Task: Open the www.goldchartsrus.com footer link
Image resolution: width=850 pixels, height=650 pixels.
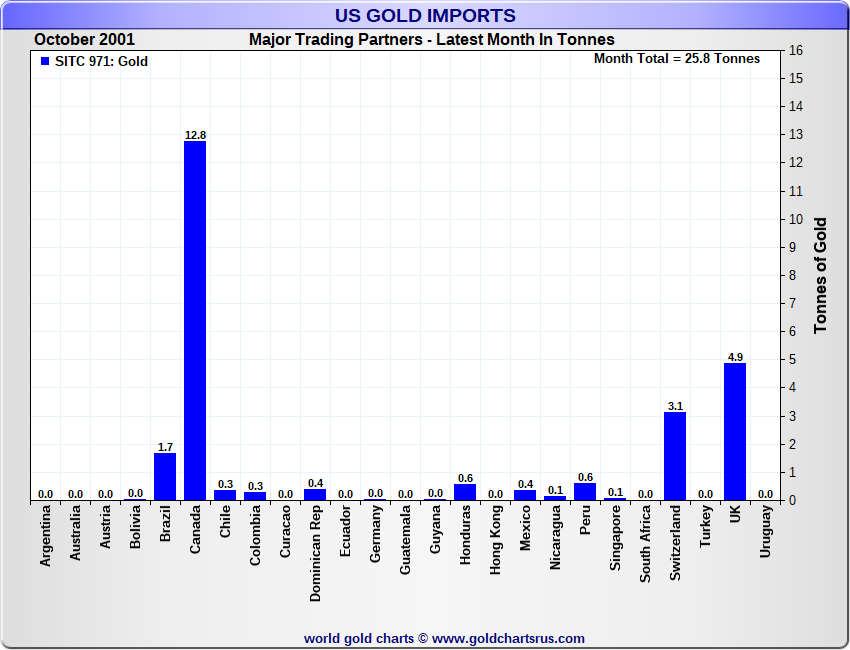Action: point(508,638)
